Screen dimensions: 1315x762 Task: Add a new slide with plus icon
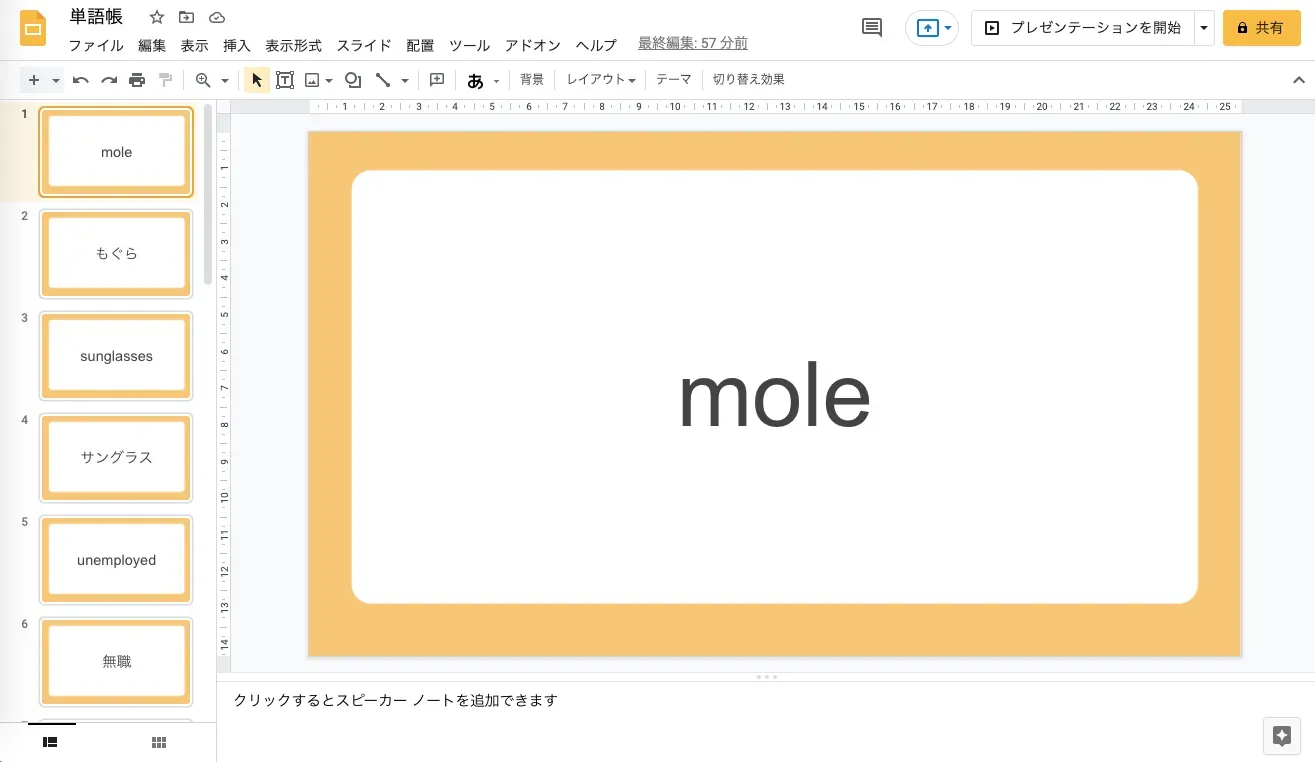coord(33,80)
